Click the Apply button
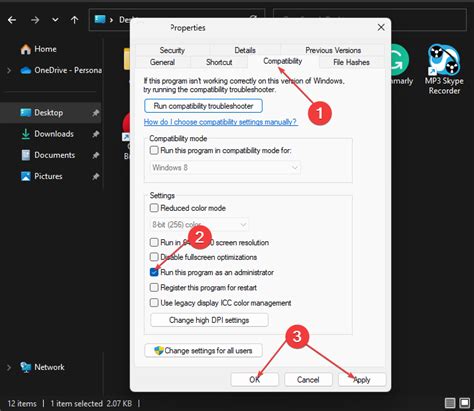The height and width of the screenshot is (411, 474). pyautogui.click(x=362, y=380)
